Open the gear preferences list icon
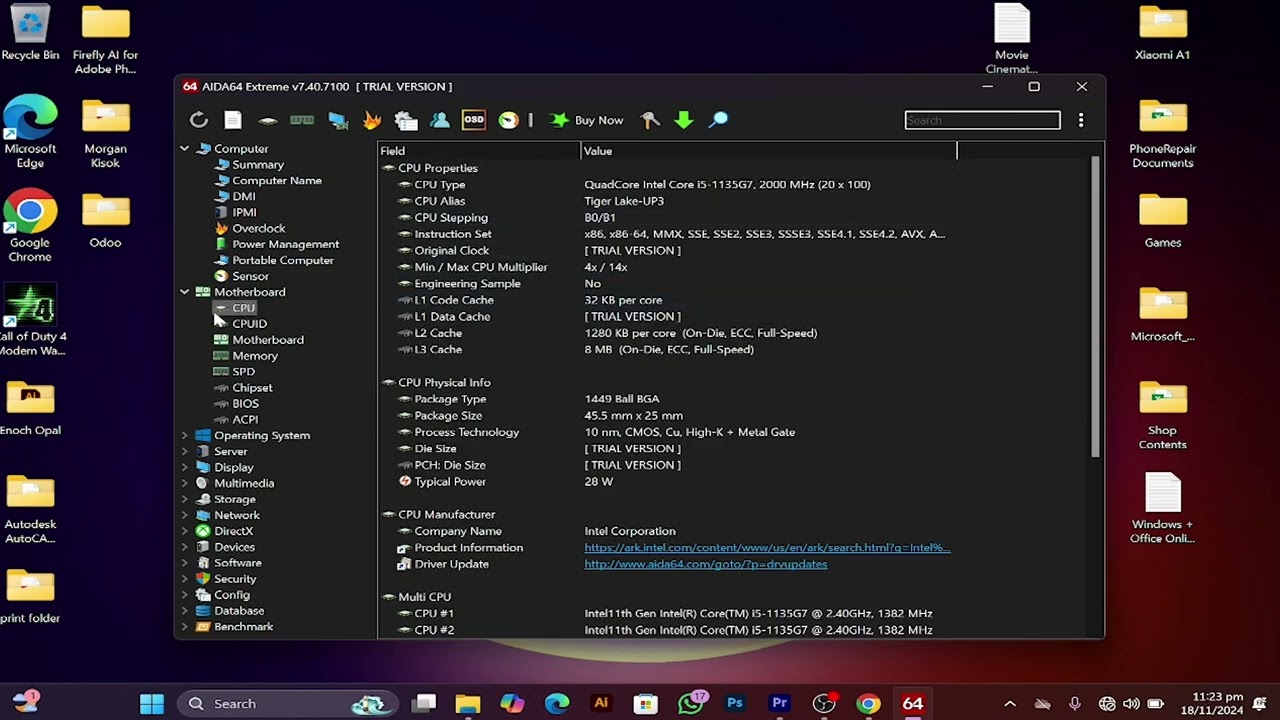 405,120
